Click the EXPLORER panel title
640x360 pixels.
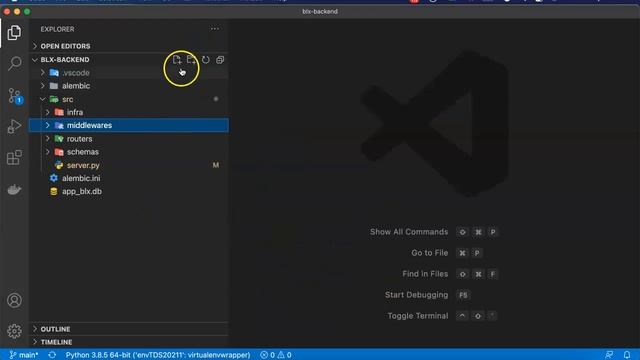(58, 29)
